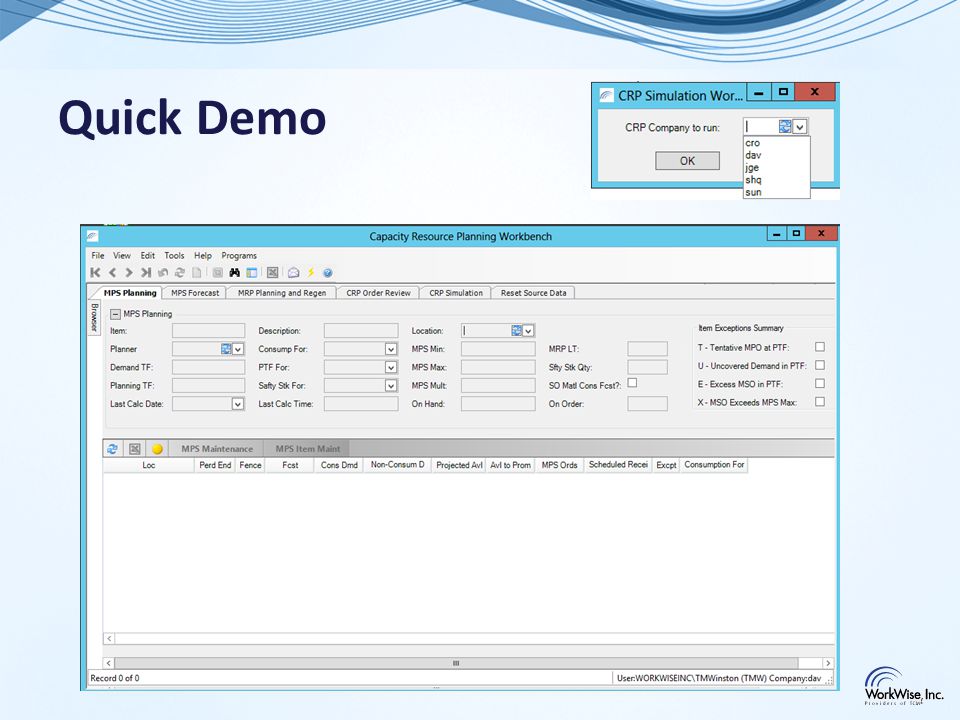The height and width of the screenshot is (720, 960).
Task: Switch to CRP Order Review tab
Action: (x=378, y=293)
